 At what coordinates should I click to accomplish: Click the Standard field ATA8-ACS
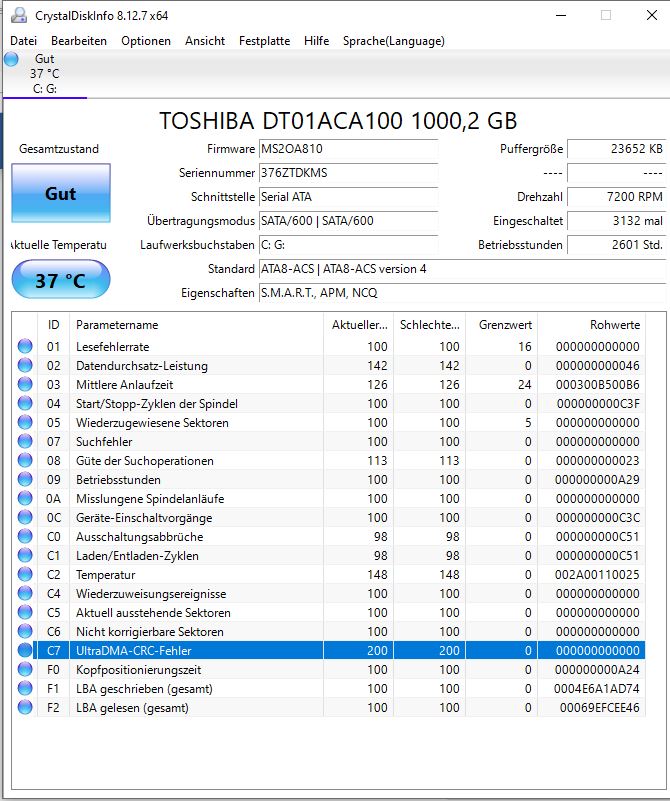point(463,269)
